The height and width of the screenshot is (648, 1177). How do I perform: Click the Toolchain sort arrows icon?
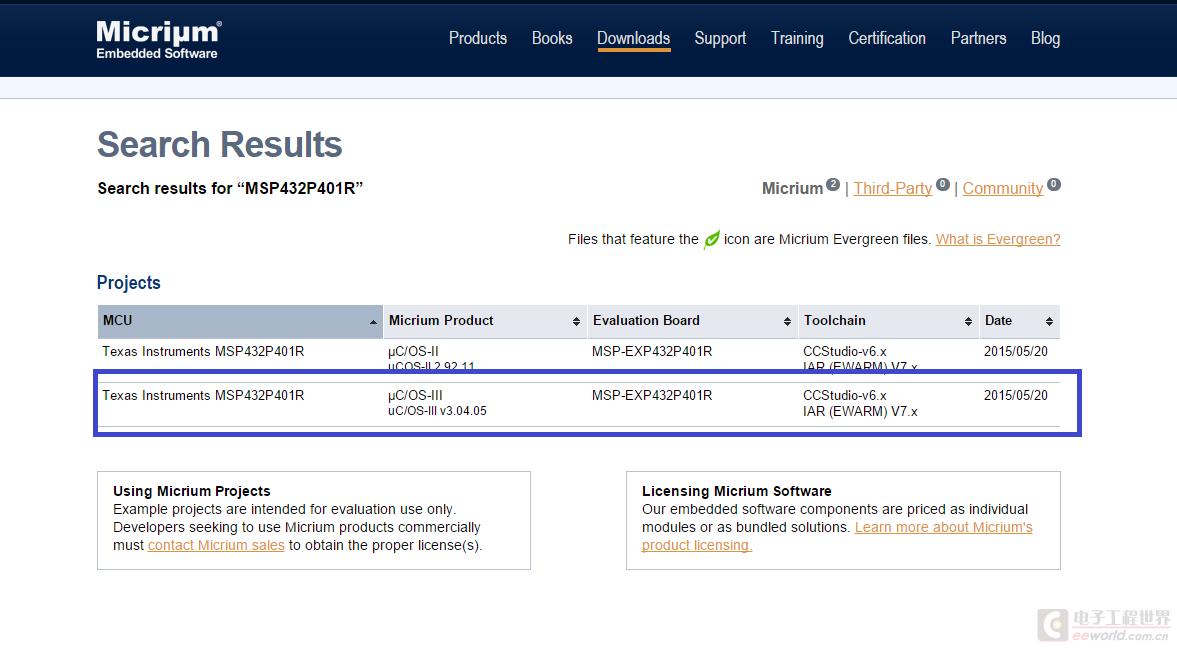coord(968,321)
